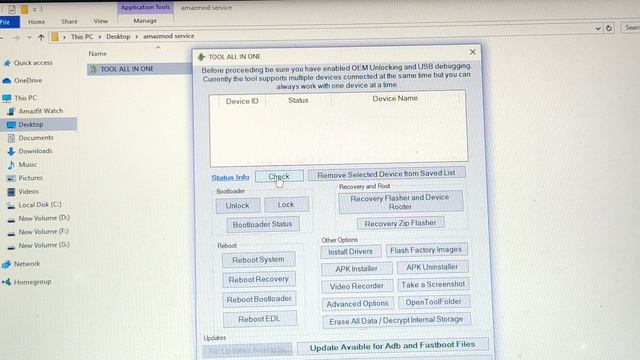Select Desktop in the navigation pane
This screenshot has width=640, height=360.
31,124
